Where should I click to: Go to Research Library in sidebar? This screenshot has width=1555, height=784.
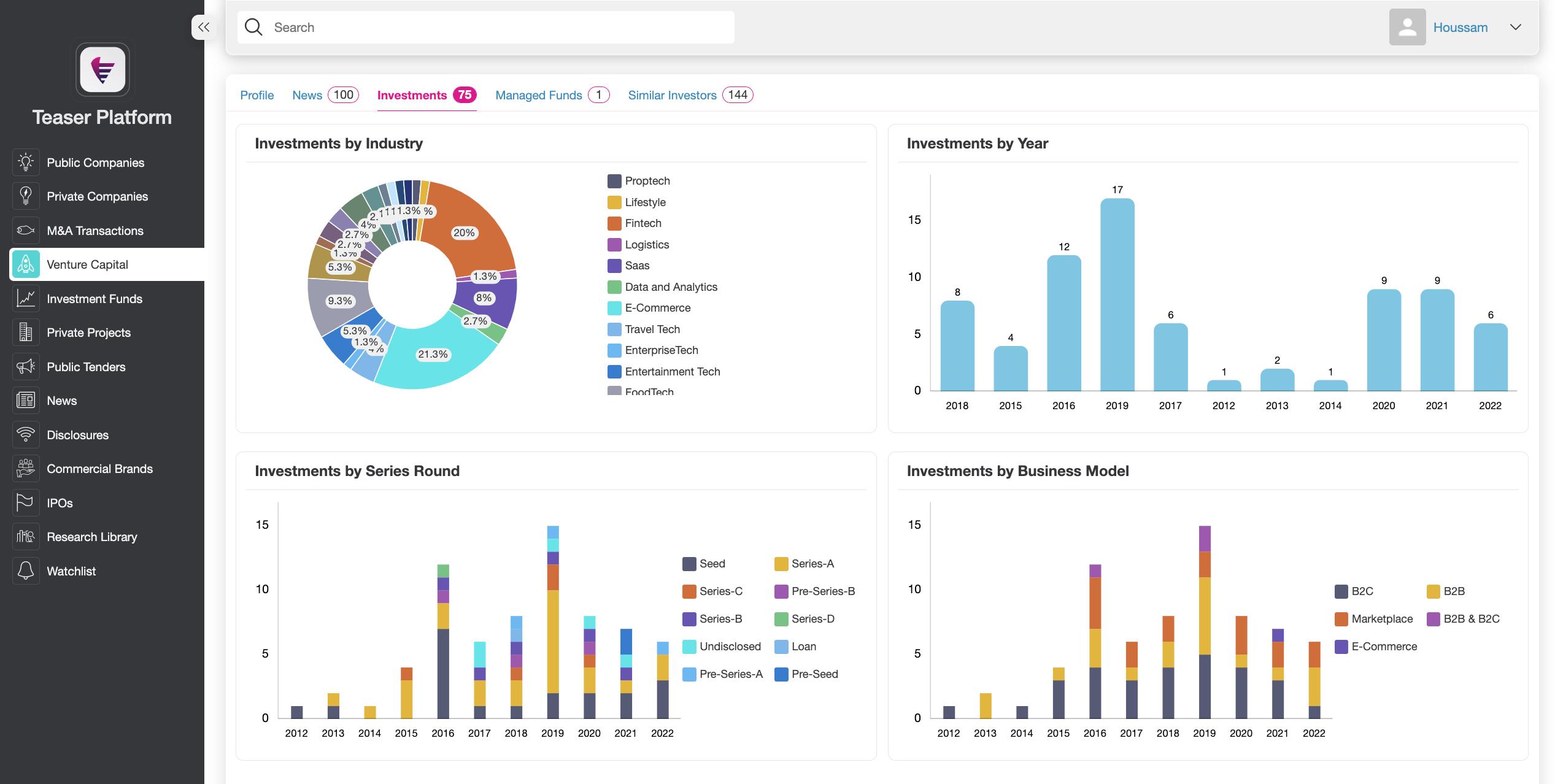click(92, 537)
